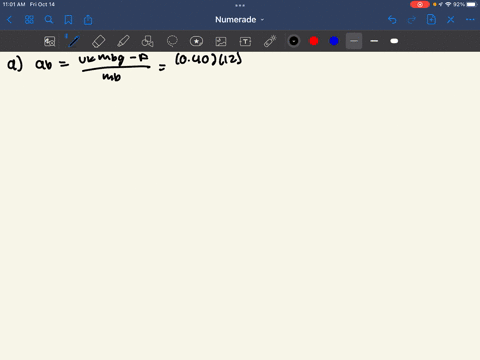This screenshot has width=480, height=360.
Task: Open the search magnifier icon
Action: click(x=49, y=20)
